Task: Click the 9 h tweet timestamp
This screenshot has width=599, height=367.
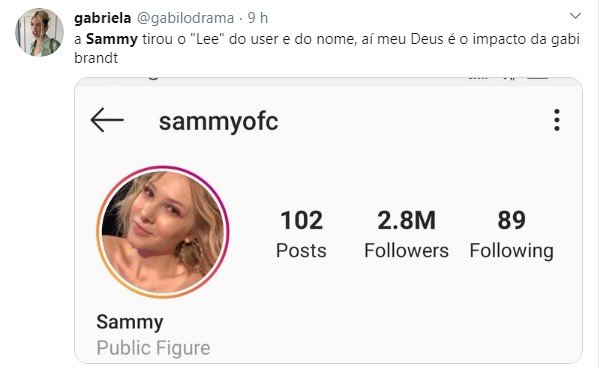Action: [x=258, y=18]
